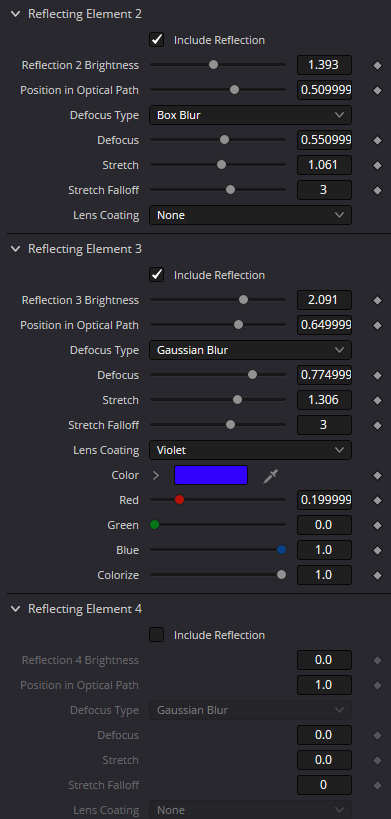Click the Green value field 0.0
This screenshot has width=391, height=819.
tap(324, 525)
